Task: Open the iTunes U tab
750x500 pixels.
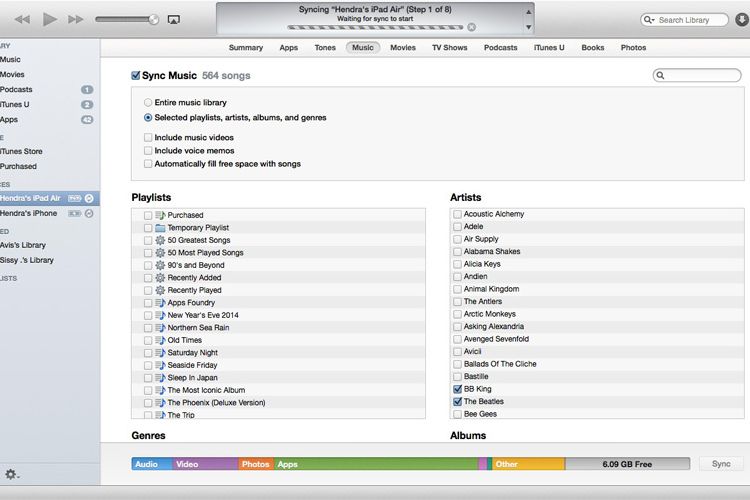Action: click(549, 47)
